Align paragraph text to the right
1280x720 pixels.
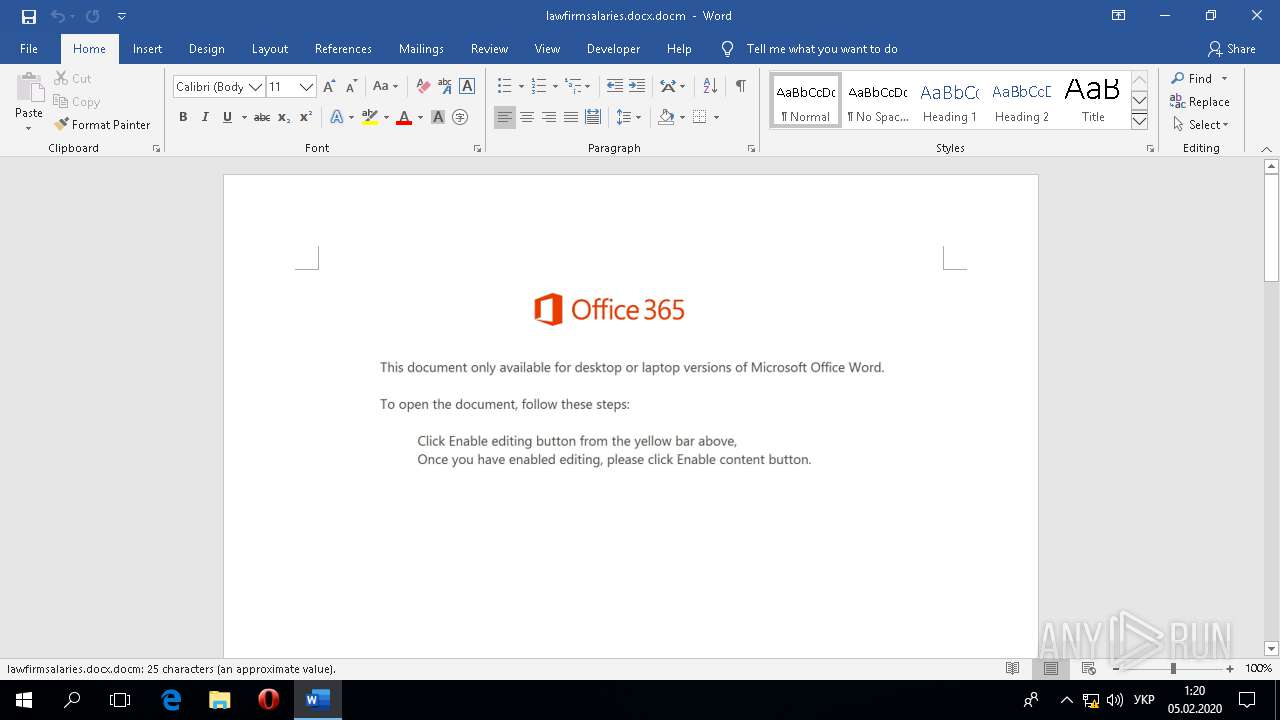coord(549,117)
